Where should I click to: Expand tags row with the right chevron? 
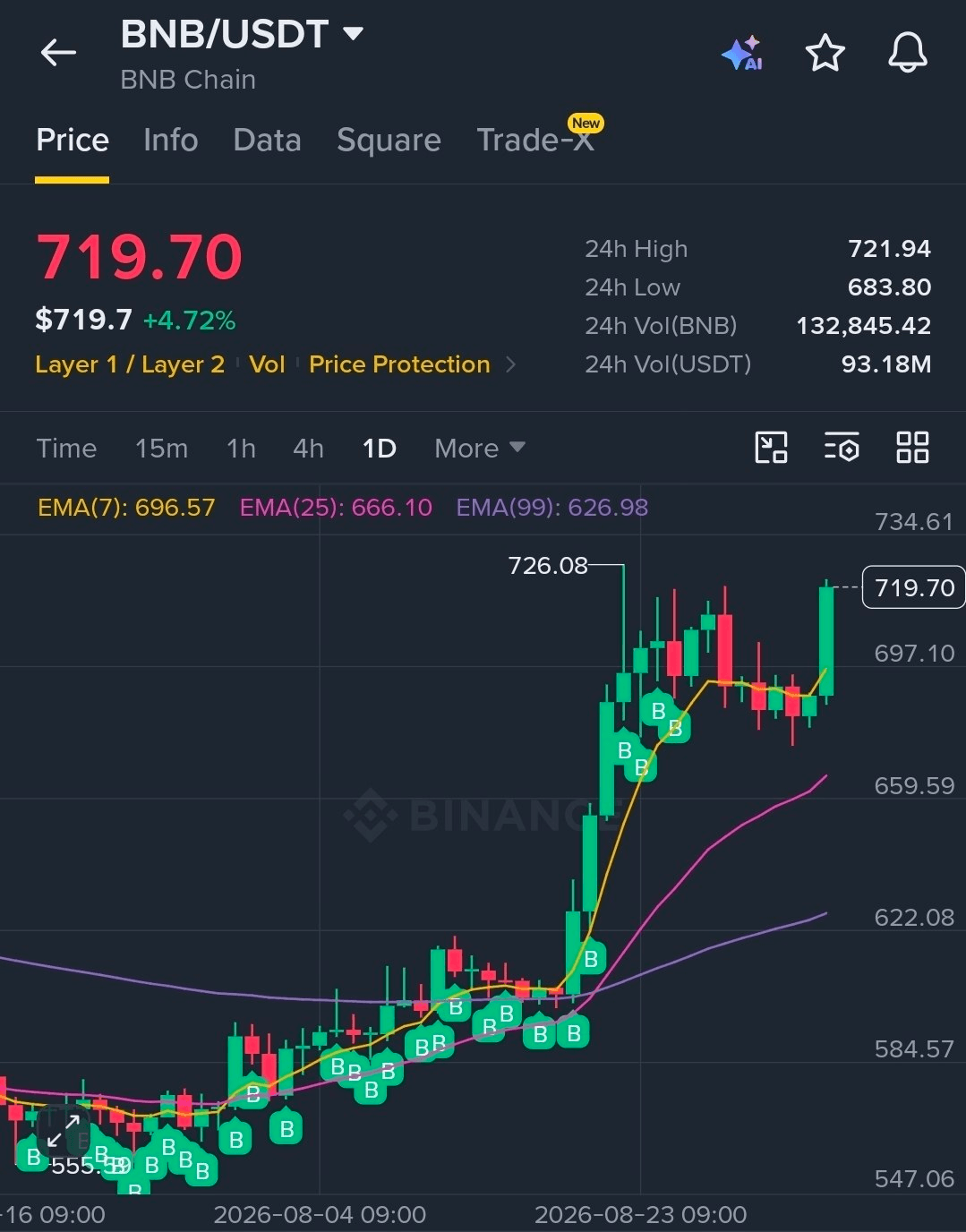click(x=511, y=364)
